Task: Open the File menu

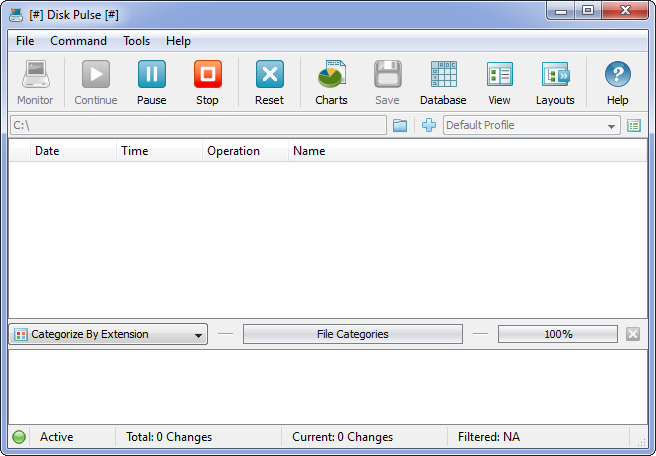Action: pyautogui.click(x=25, y=41)
